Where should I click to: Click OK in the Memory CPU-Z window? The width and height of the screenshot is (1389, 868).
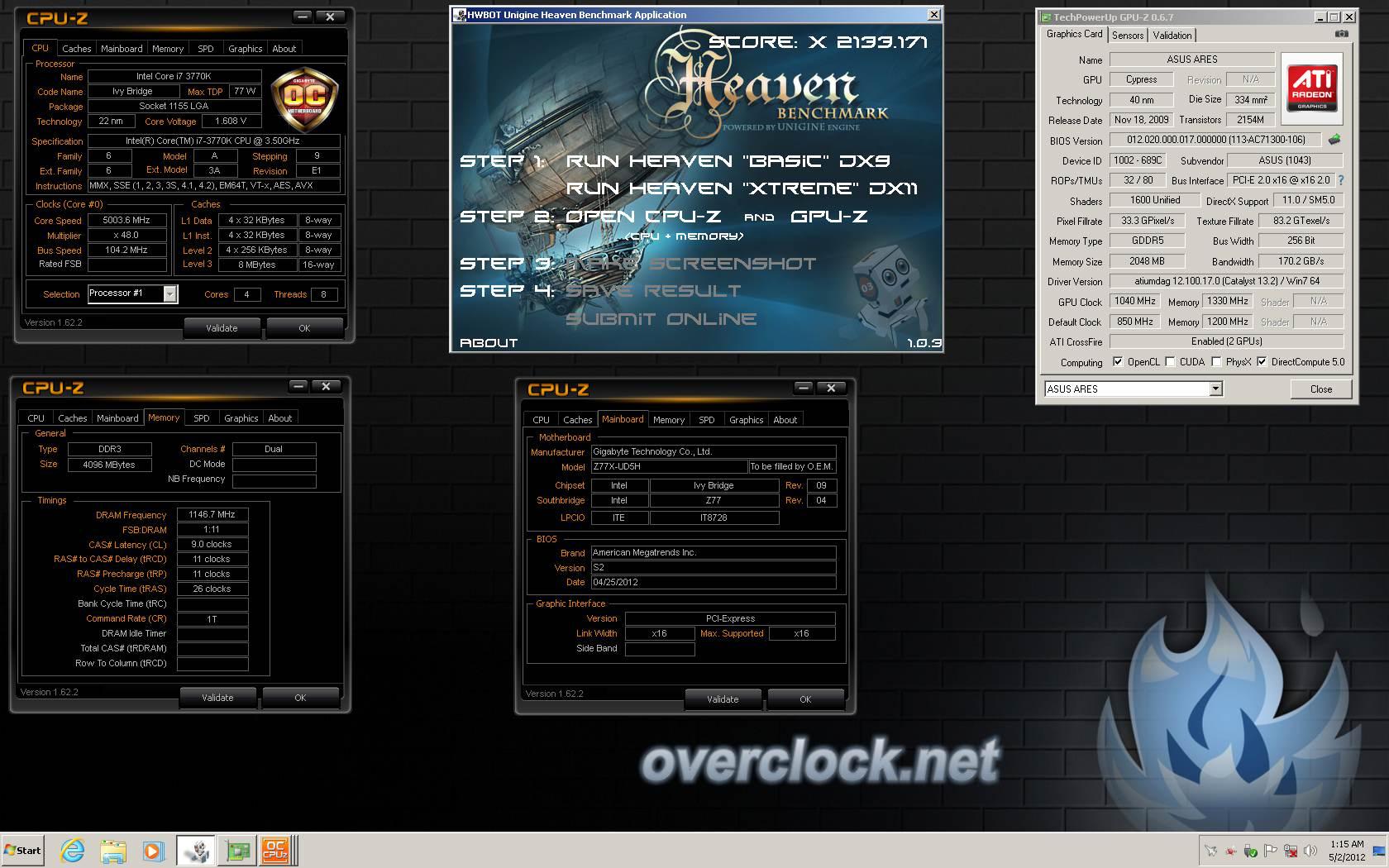point(300,698)
